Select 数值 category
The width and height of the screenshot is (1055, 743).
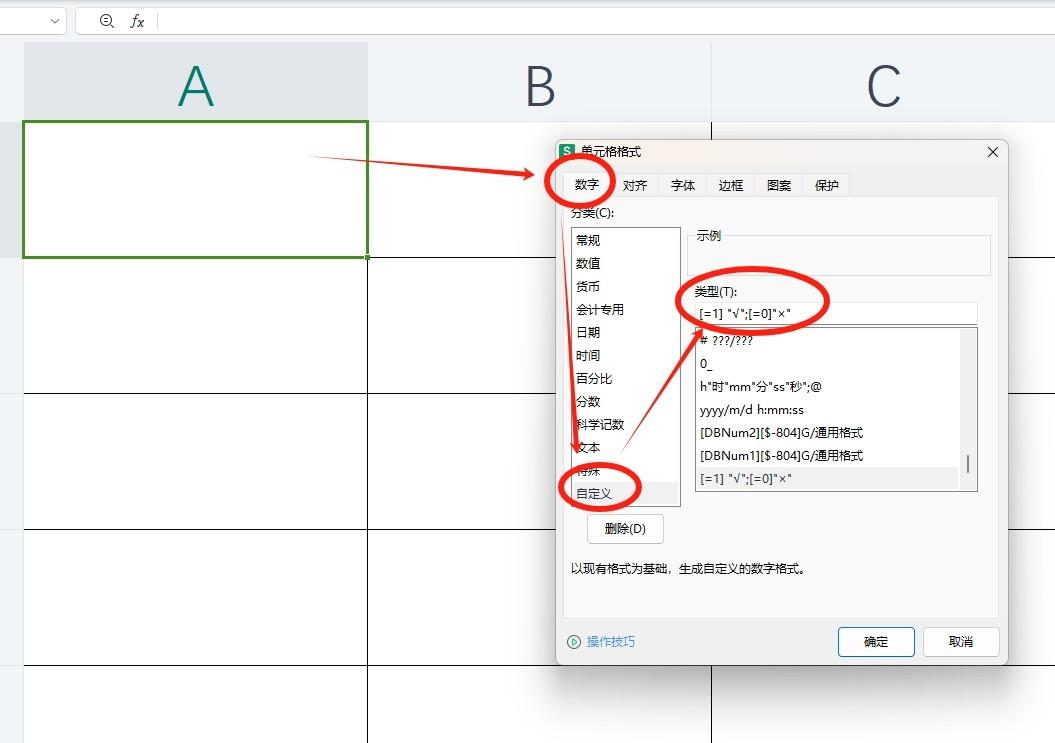tap(625, 263)
